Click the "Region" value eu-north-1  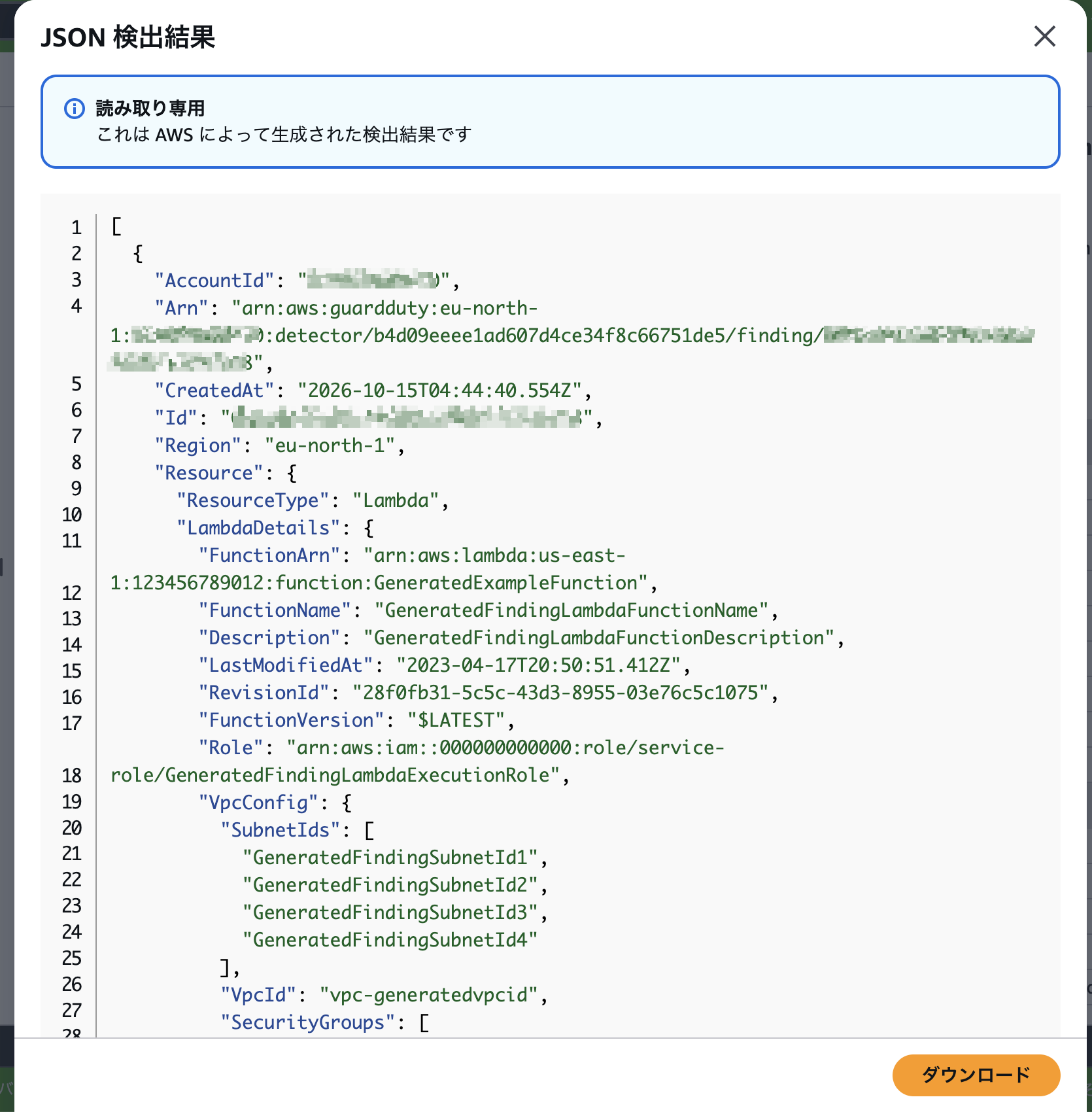tap(330, 445)
